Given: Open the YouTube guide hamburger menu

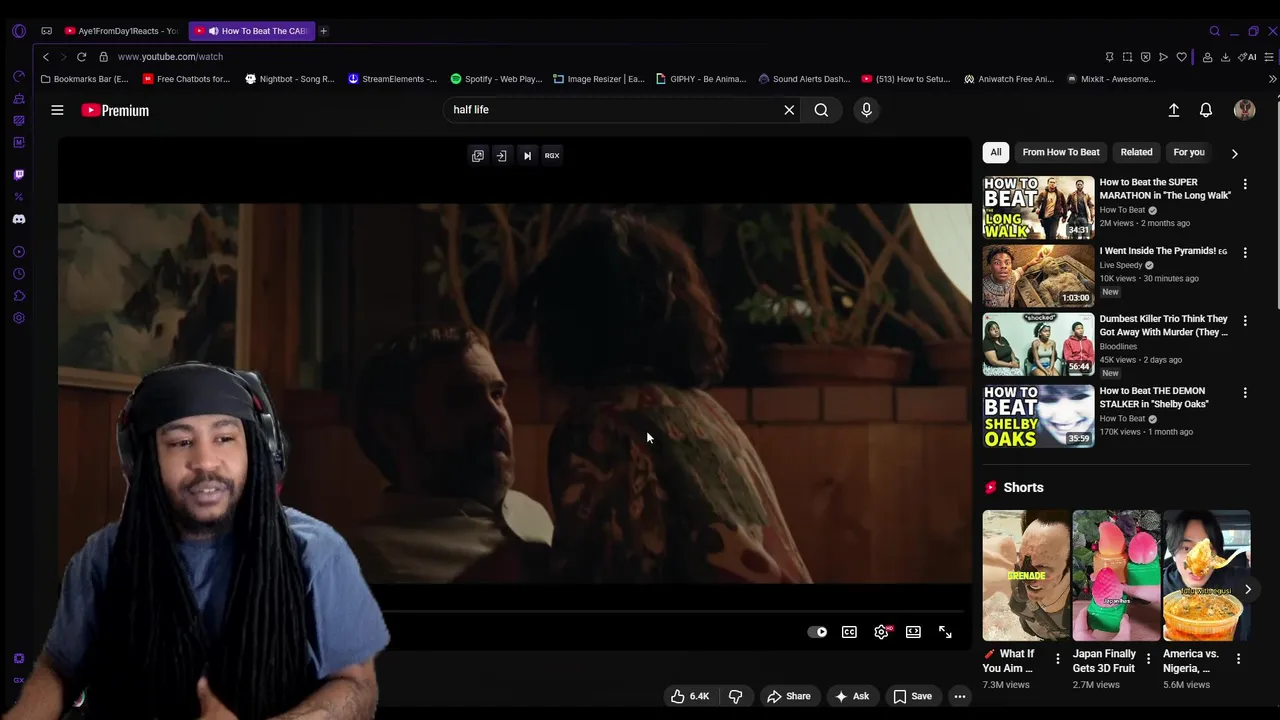Looking at the screenshot, I should pos(57,110).
